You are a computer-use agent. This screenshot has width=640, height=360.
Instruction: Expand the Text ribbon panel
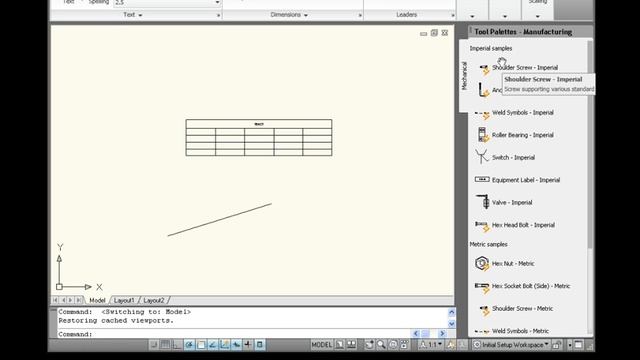click(133, 15)
